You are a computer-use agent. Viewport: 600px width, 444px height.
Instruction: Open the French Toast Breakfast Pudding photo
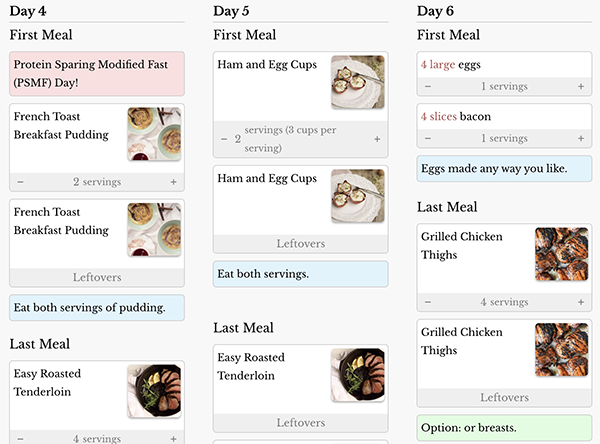pos(154,134)
